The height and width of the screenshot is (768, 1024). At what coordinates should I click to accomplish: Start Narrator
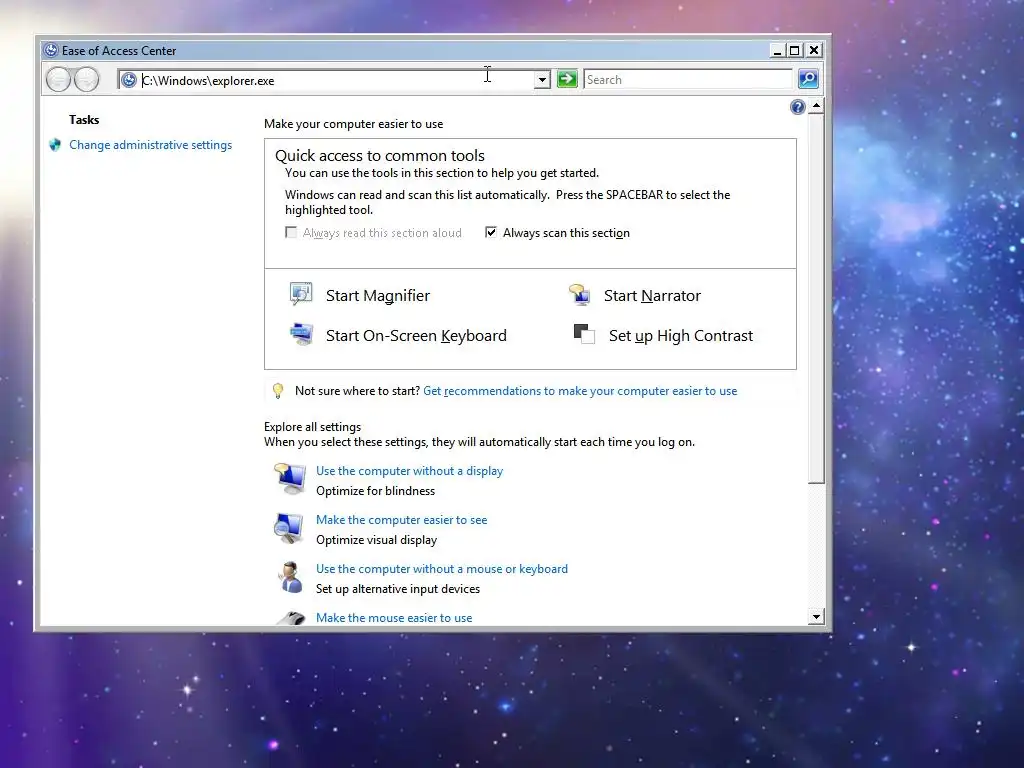(652, 296)
